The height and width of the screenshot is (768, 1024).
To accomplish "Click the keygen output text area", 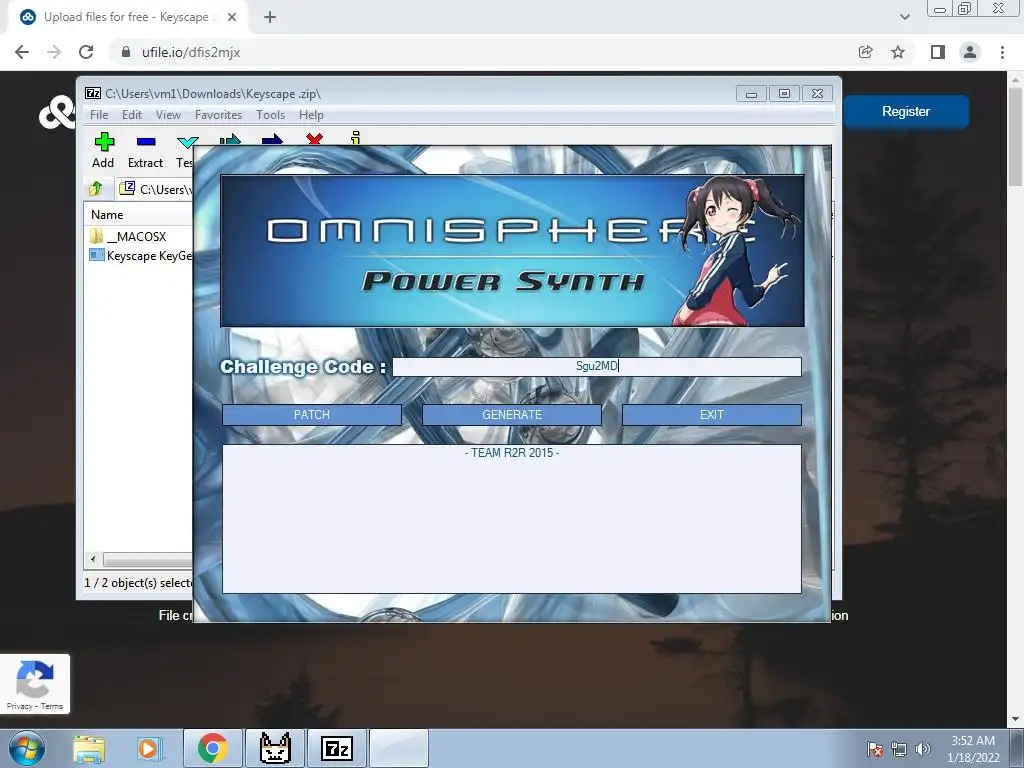I will click(511, 519).
